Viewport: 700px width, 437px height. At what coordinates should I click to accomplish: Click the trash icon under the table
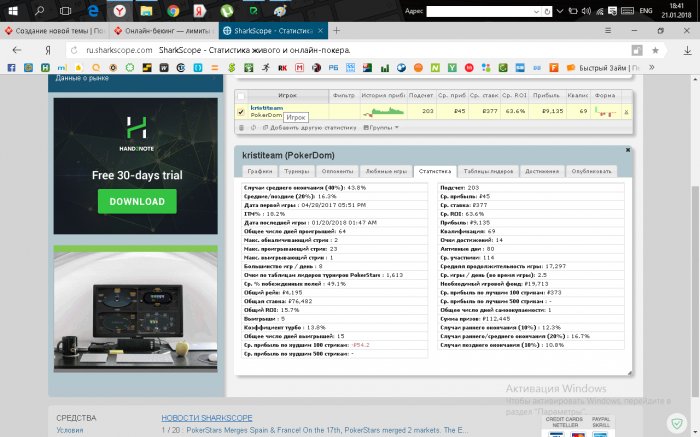[x=242, y=128]
